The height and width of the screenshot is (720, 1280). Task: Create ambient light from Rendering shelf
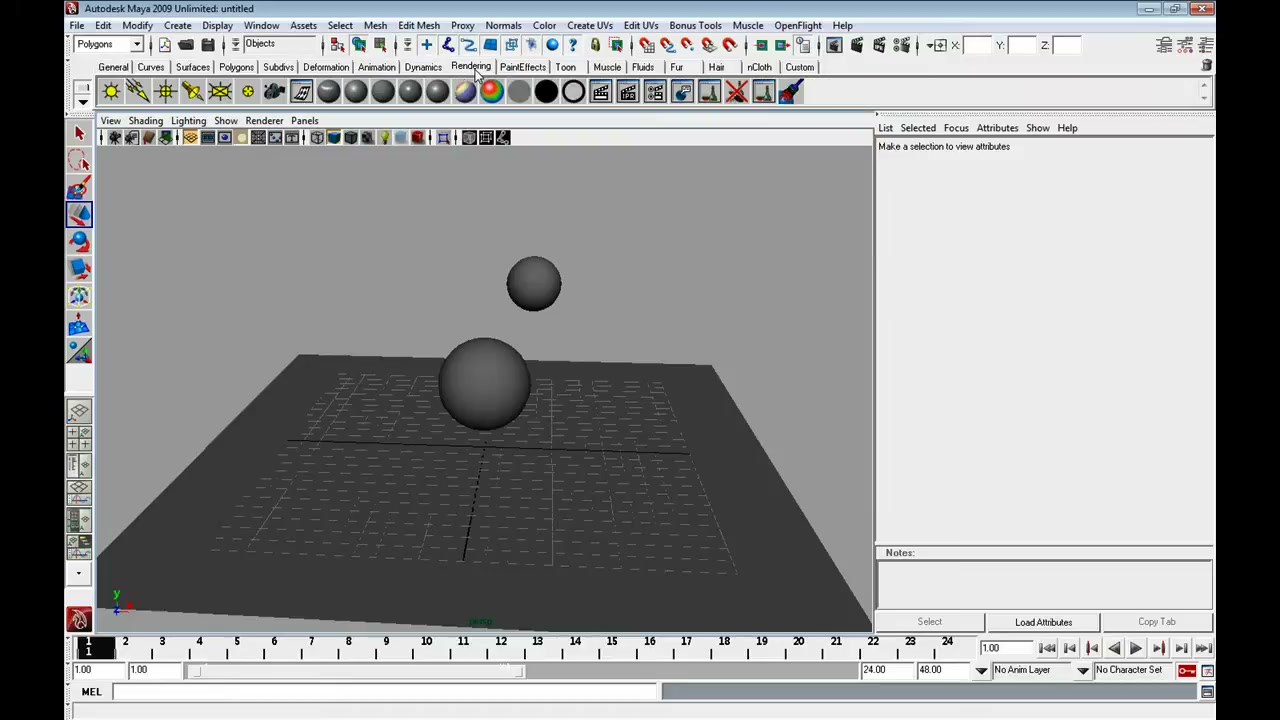click(x=111, y=92)
